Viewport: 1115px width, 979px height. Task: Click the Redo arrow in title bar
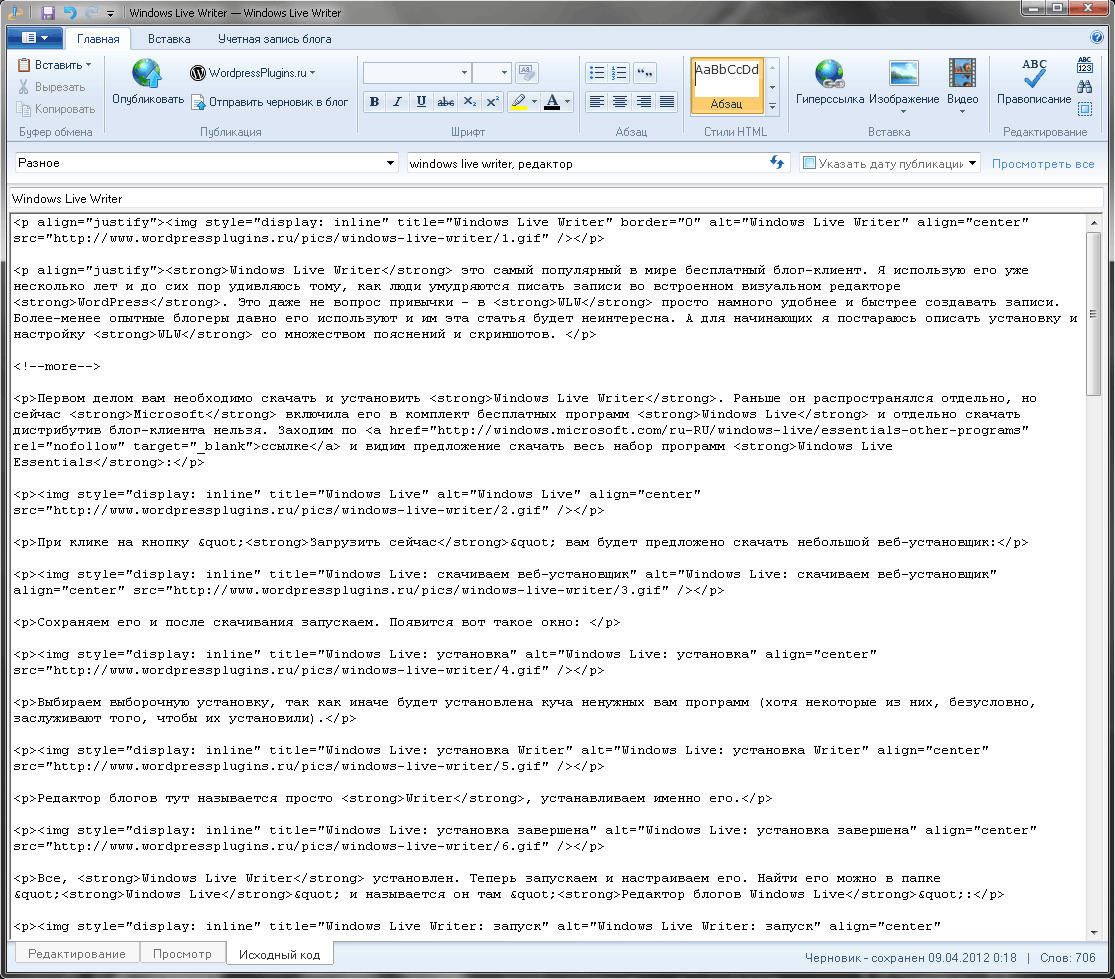pyautogui.click(x=91, y=12)
